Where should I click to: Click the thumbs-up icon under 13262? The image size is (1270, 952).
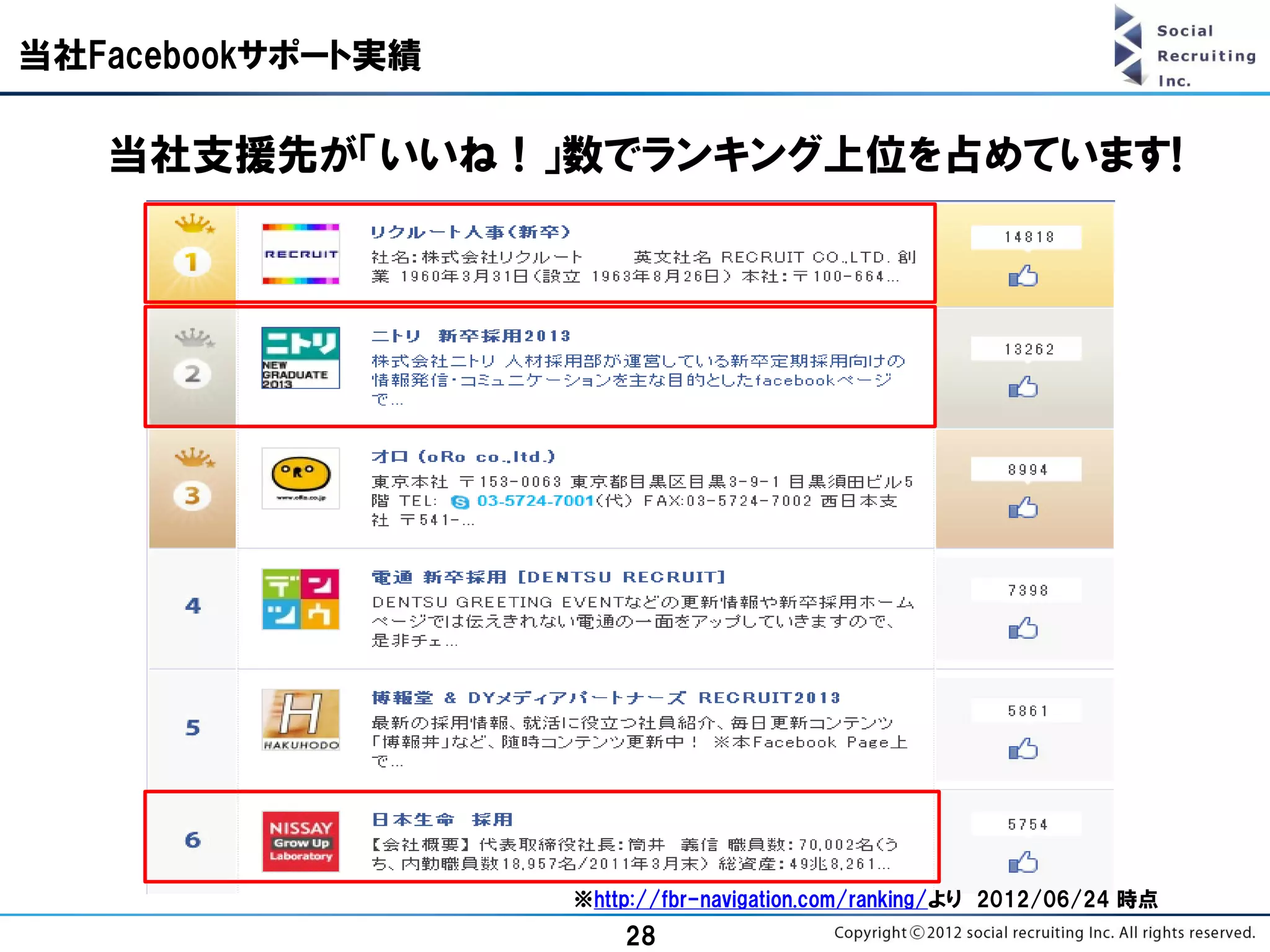(1023, 387)
